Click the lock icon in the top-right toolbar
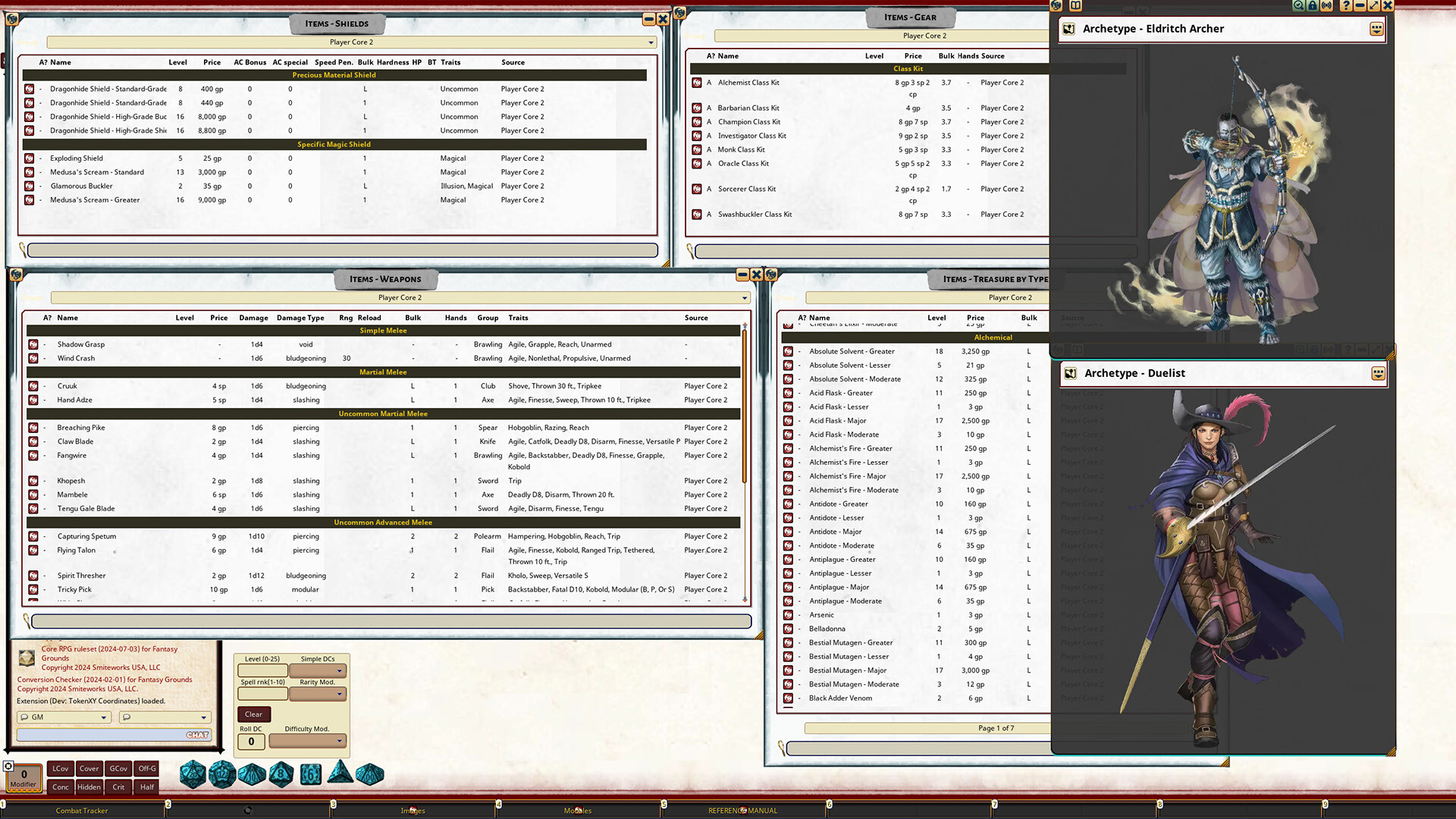Image resolution: width=1456 pixels, height=819 pixels. pyautogui.click(x=1313, y=6)
